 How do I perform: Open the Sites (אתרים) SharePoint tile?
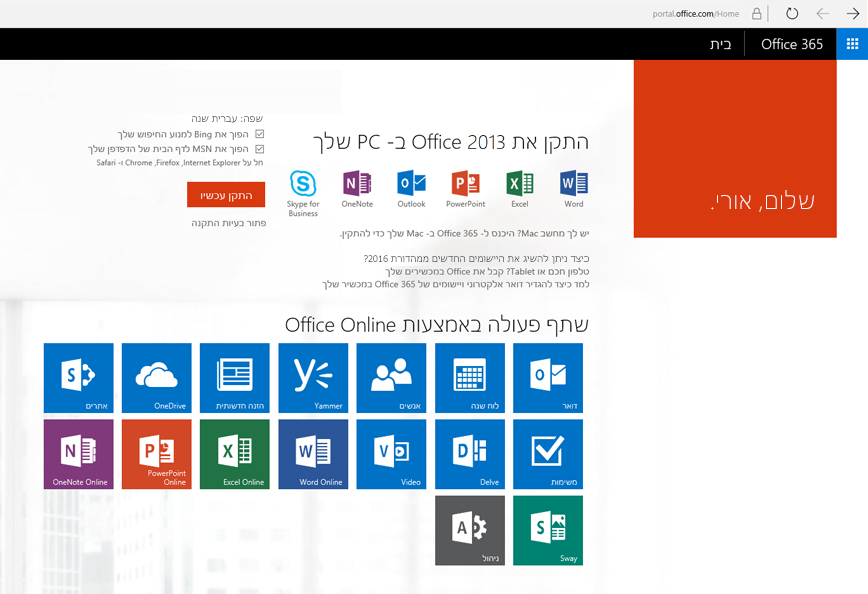click(79, 378)
